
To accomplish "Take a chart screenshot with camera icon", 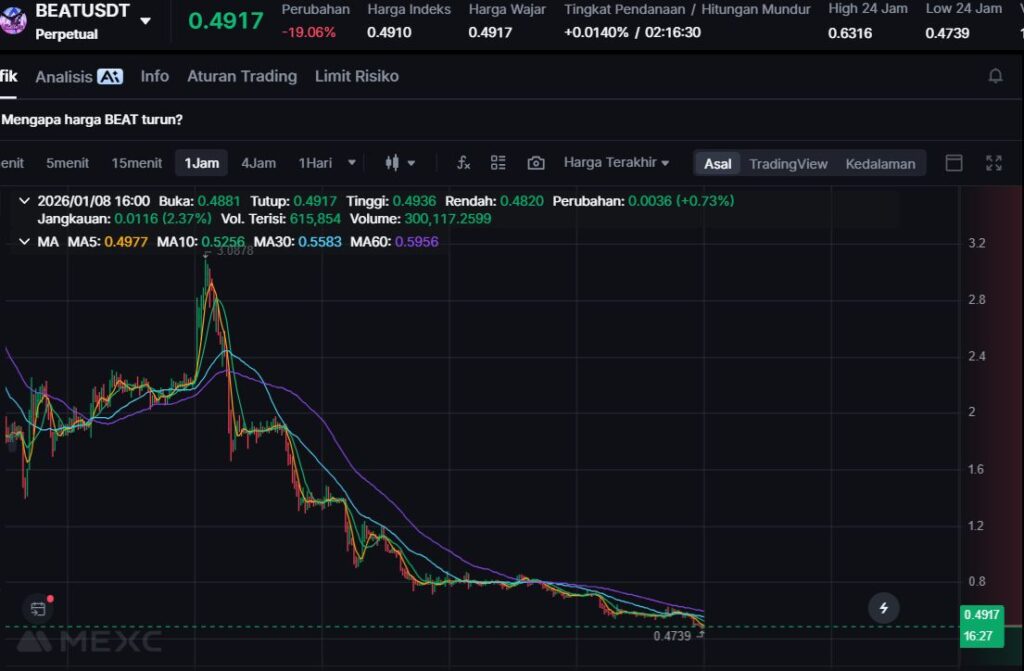I will [536, 163].
